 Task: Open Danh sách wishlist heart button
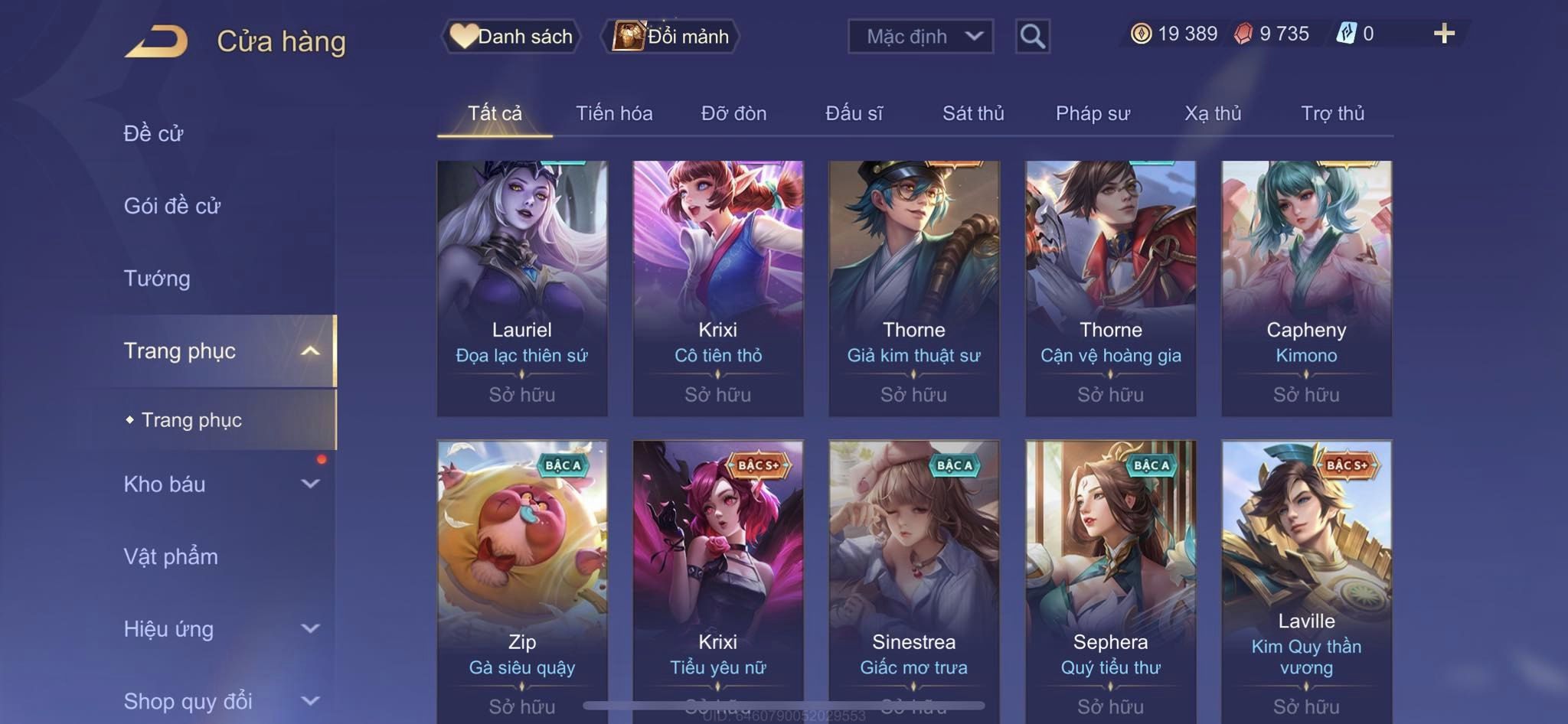click(x=511, y=36)
